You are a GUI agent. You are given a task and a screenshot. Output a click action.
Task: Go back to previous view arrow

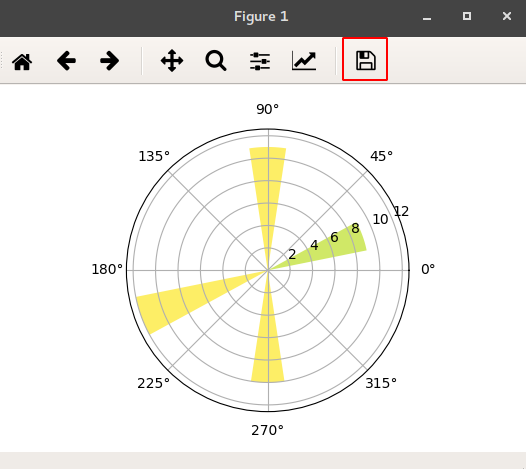pyautogui.click(x=66, y=61)
